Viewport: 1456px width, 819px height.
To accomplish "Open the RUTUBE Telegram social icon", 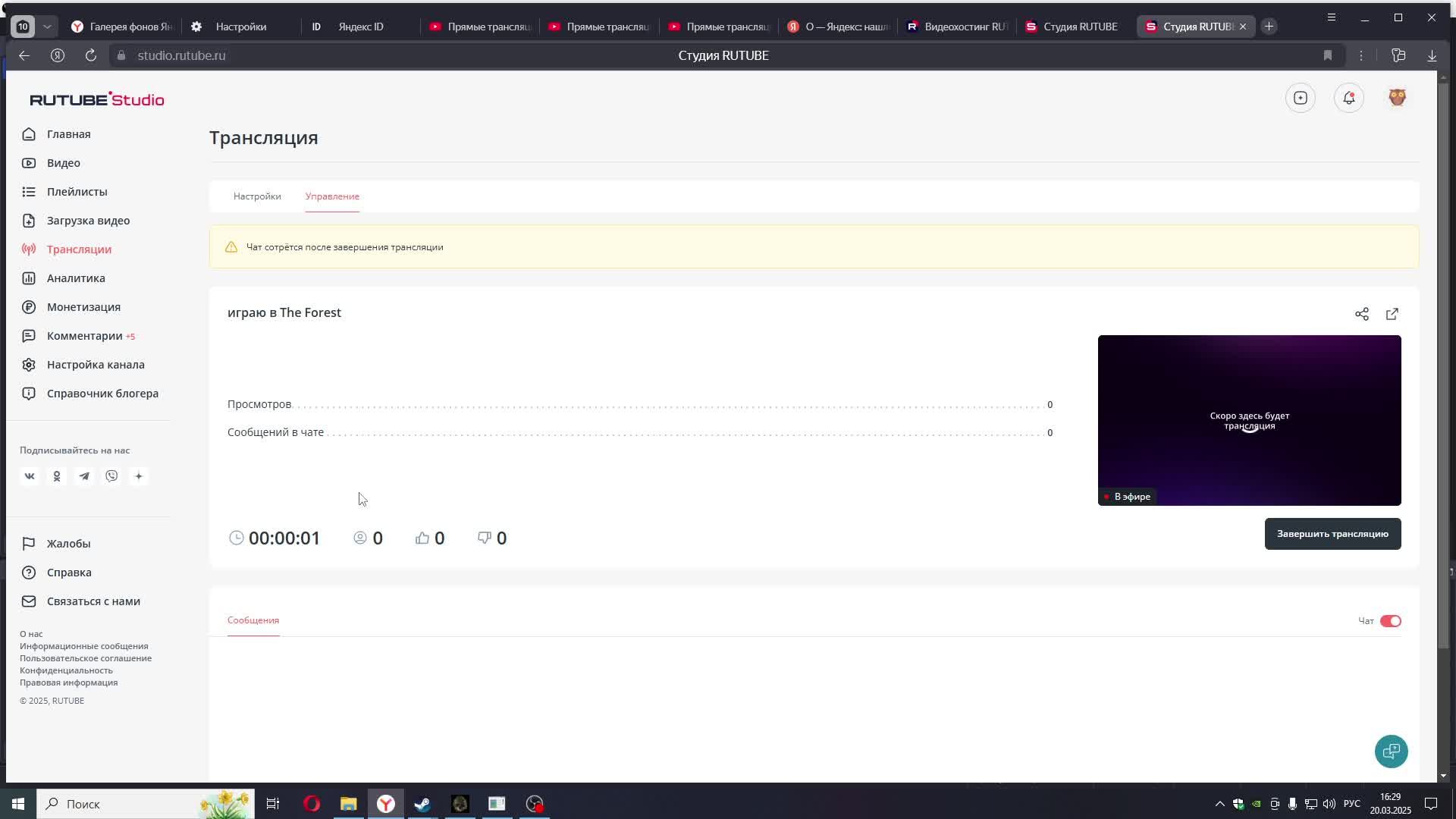I will point(84,476).
